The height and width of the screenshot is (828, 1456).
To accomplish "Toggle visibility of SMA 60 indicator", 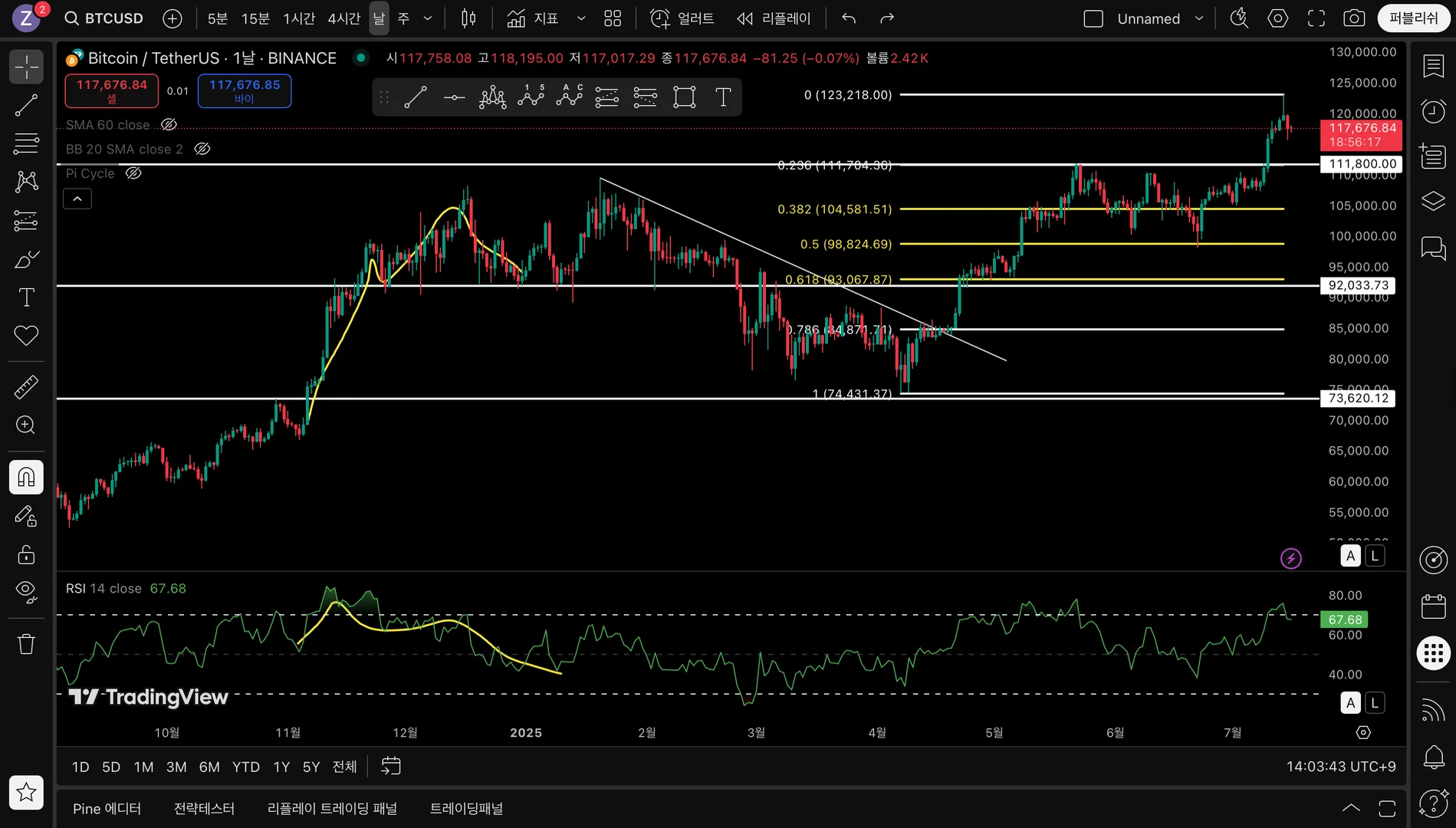I will point(169,125).
